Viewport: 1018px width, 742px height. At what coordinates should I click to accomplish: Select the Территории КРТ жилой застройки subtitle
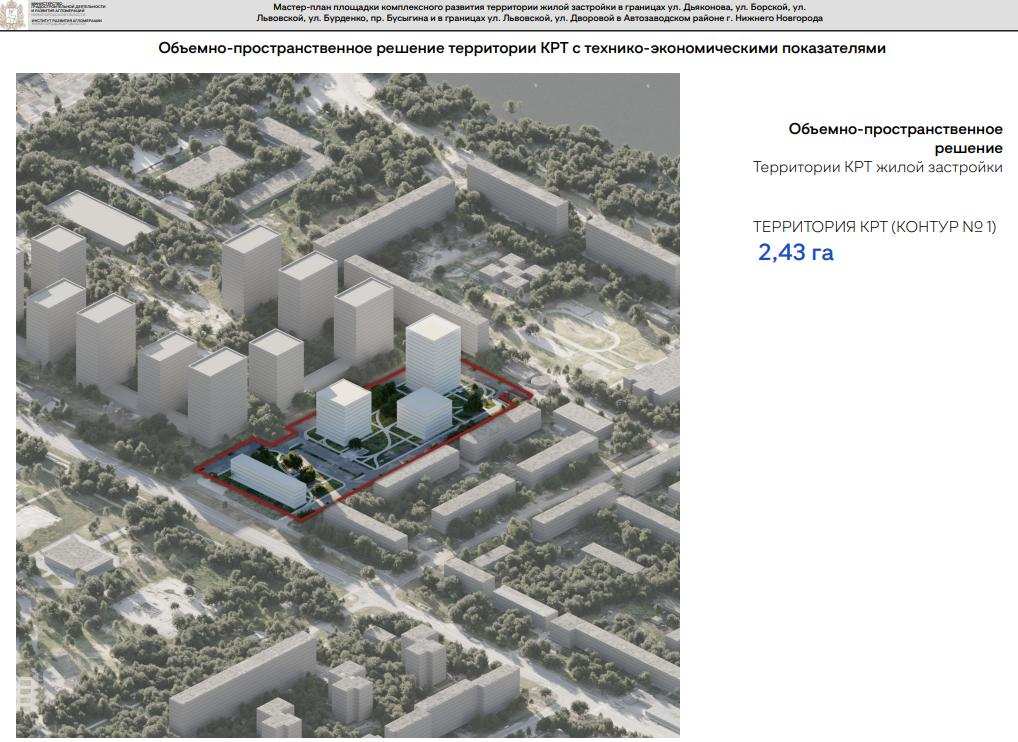coord(877,168)
